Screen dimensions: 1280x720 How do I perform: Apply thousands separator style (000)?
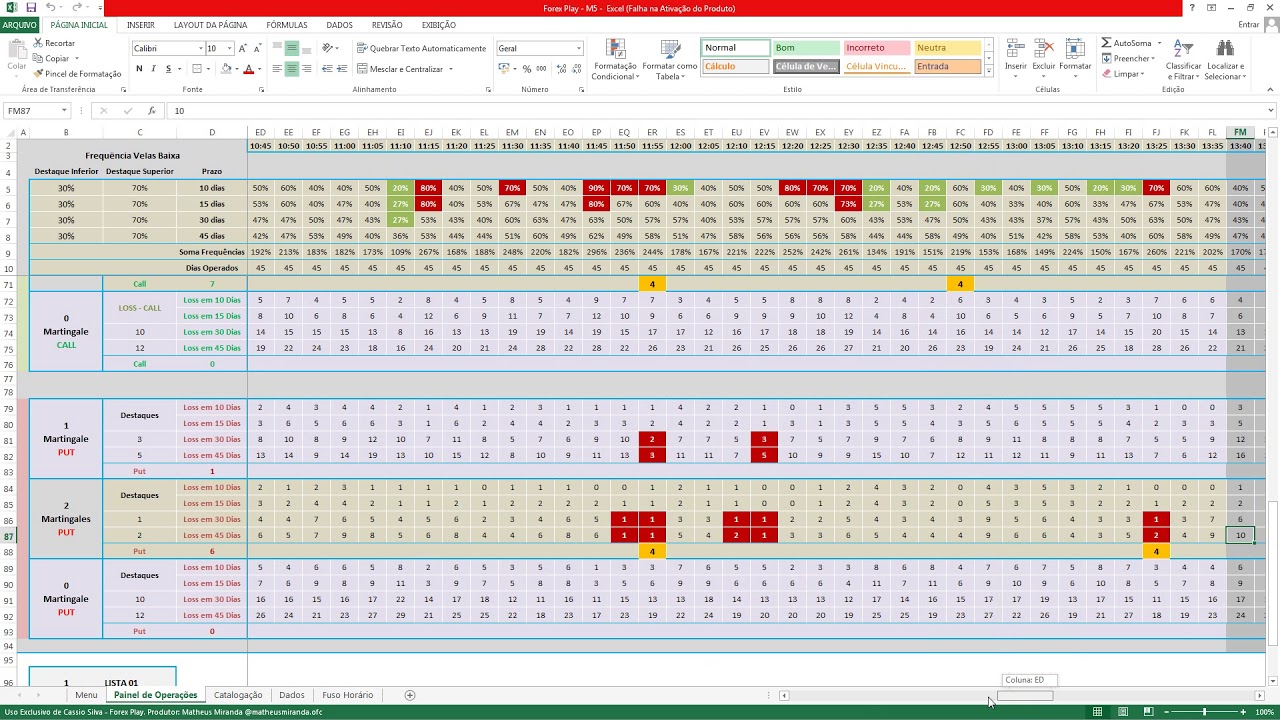tap(541, 69)
